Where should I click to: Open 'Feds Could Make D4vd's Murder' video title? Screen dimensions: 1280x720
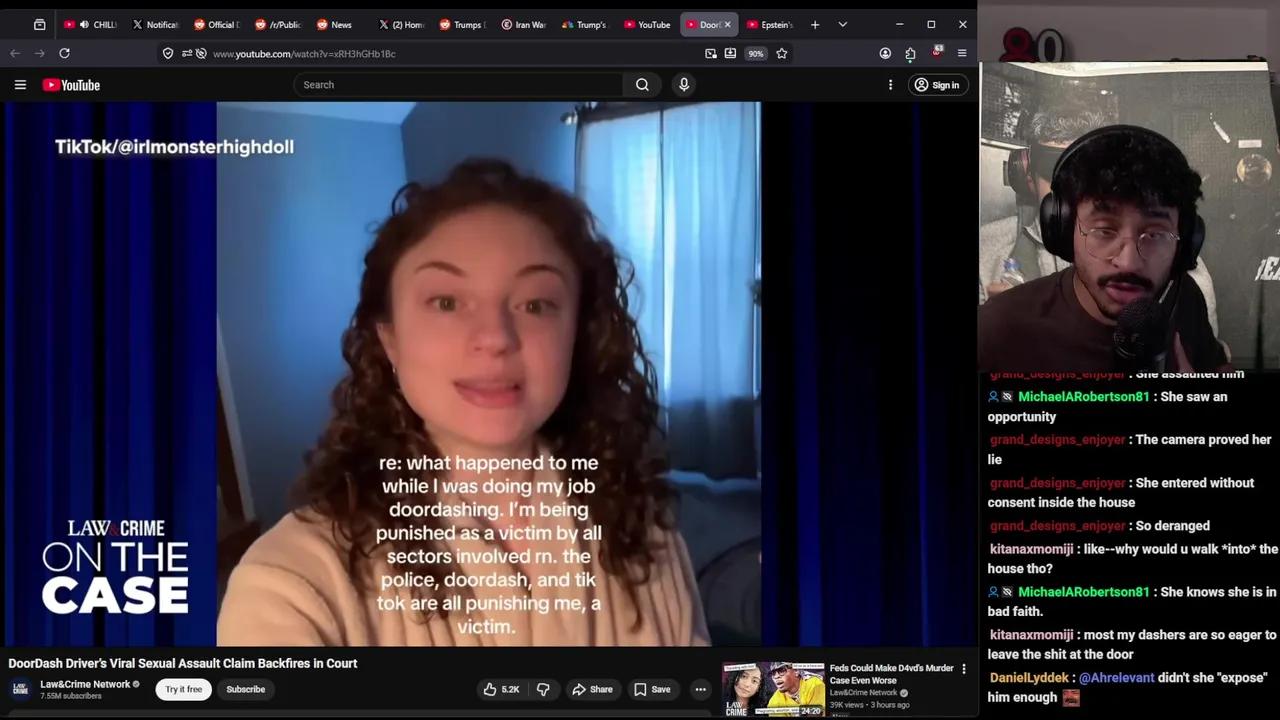tap(891, 674)
